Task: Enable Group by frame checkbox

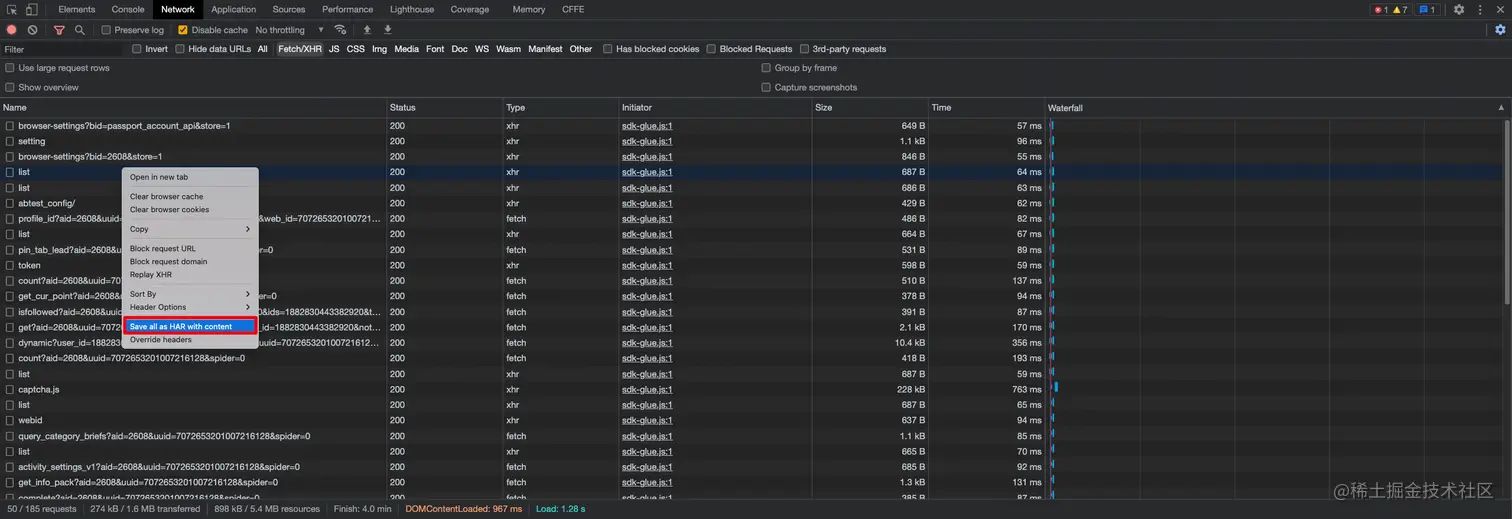Action: 766,68
